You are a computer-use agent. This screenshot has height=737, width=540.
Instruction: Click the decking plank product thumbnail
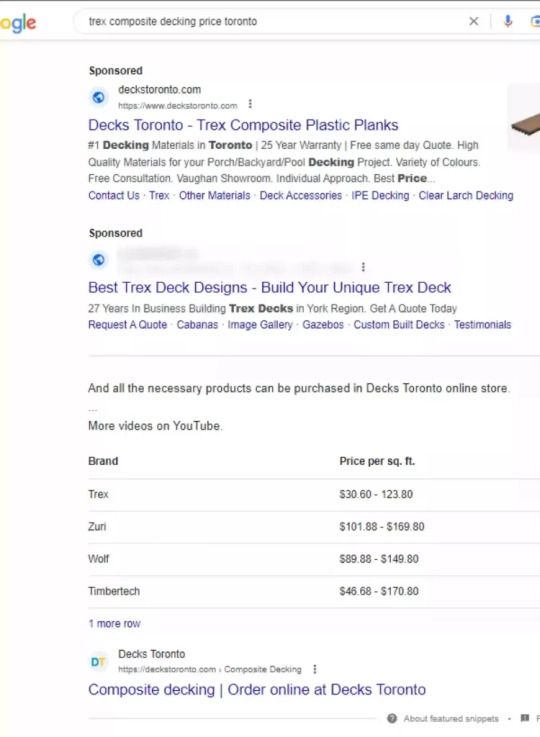[524, 118]
